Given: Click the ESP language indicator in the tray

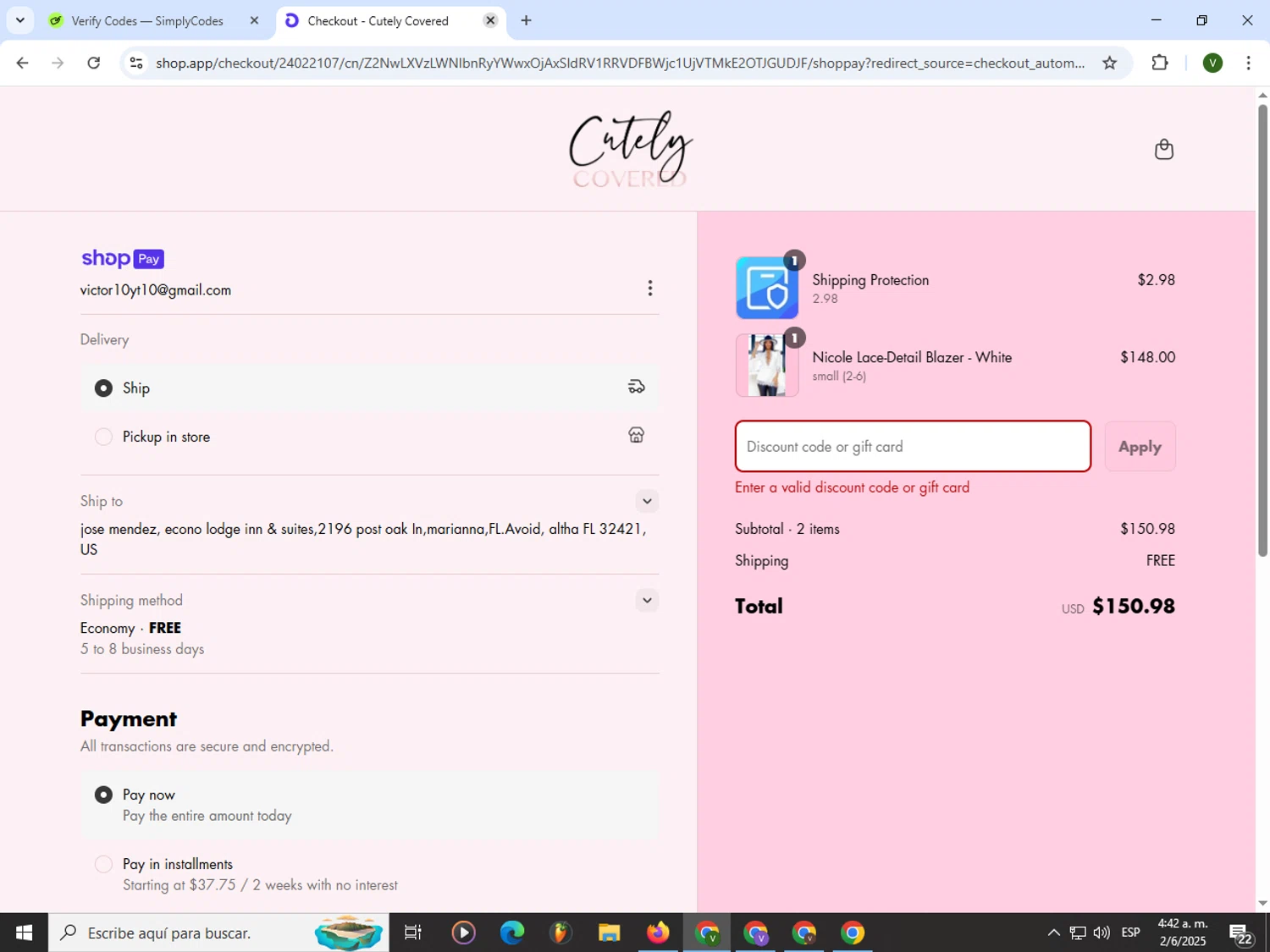Looking at the screenshot, I should coord(1130,933).
